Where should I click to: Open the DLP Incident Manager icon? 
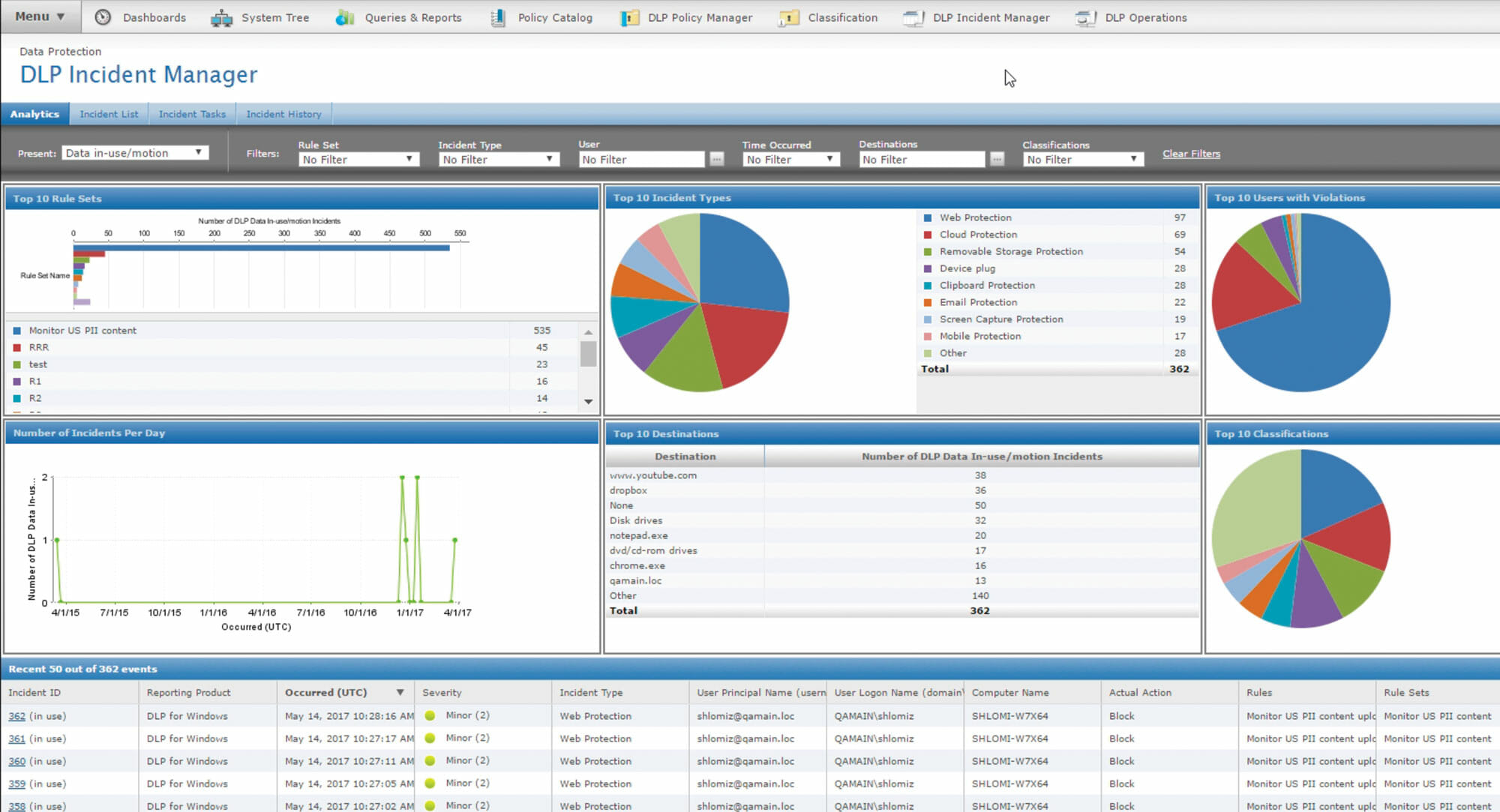[x=912, y=16]
